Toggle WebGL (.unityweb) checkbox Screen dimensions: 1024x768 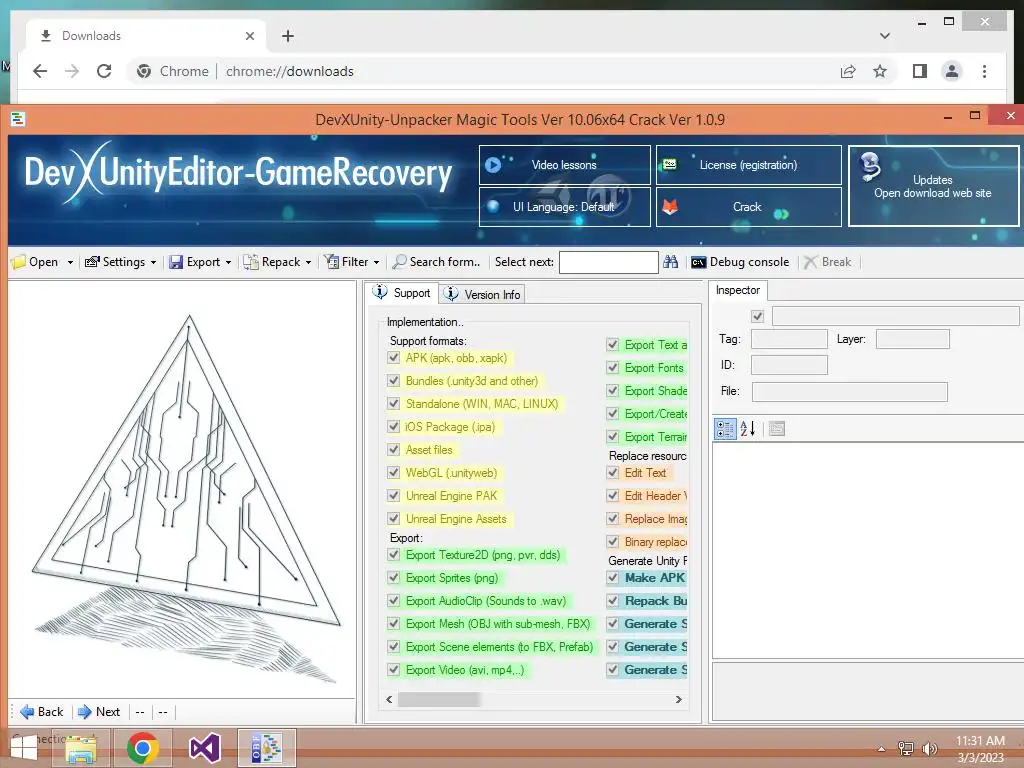[393, 473]
